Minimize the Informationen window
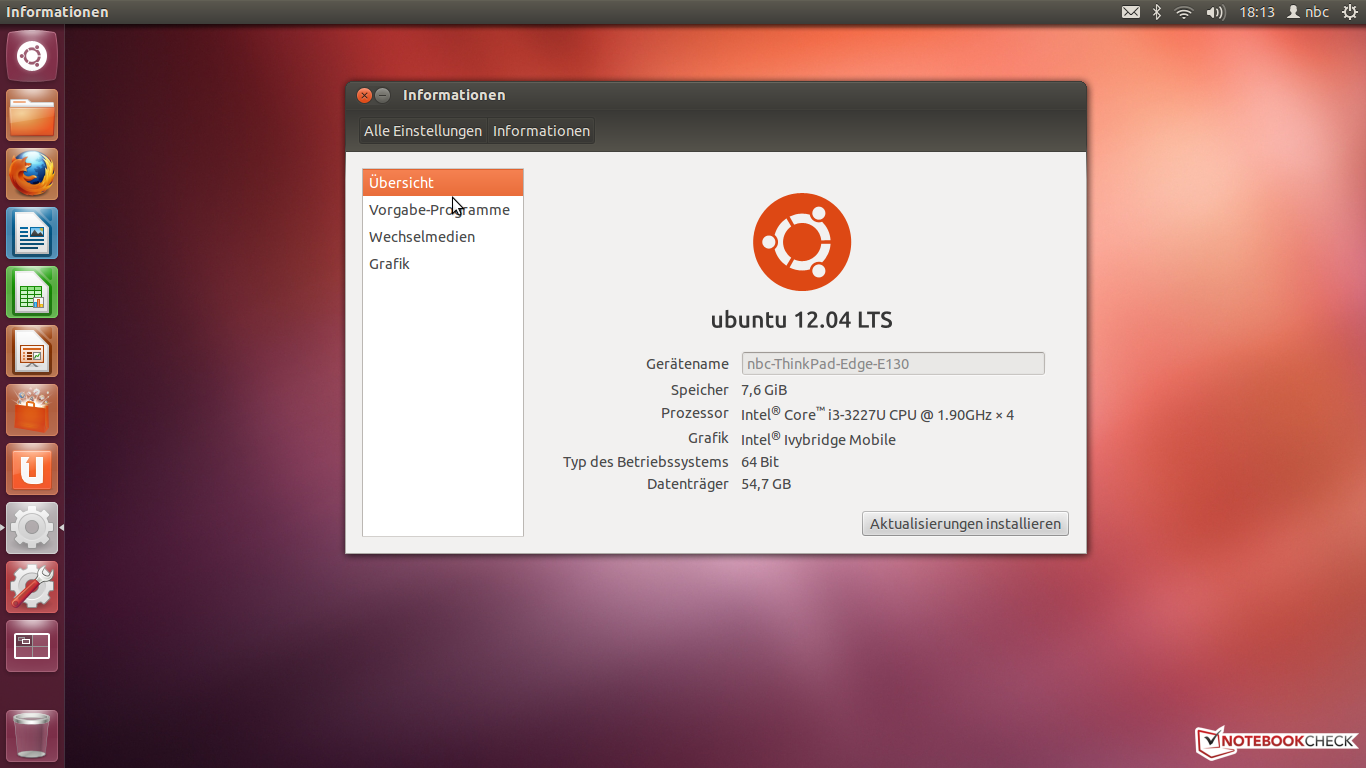Screen dimensions: 1366x768 pos(383,95)
